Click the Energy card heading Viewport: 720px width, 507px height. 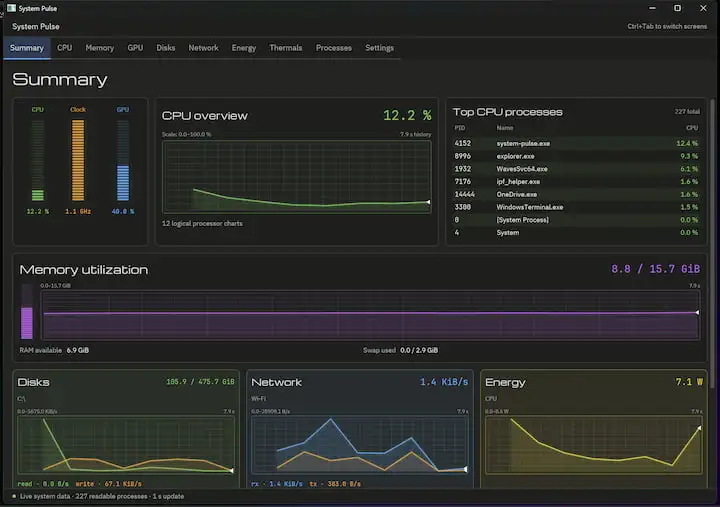[x=505, y=382]
